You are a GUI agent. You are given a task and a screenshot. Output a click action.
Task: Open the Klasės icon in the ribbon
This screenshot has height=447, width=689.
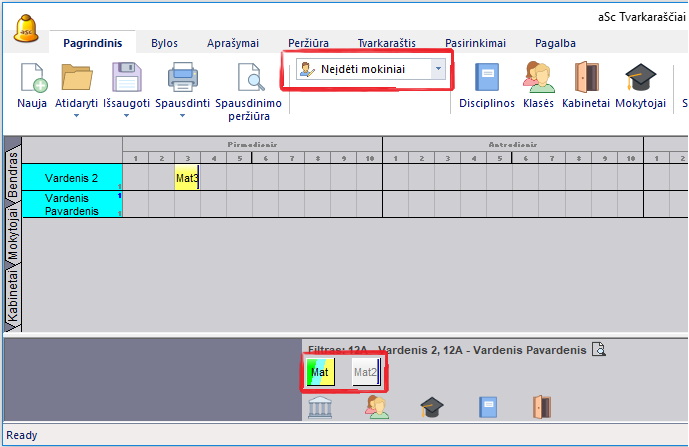pos(538,78)
